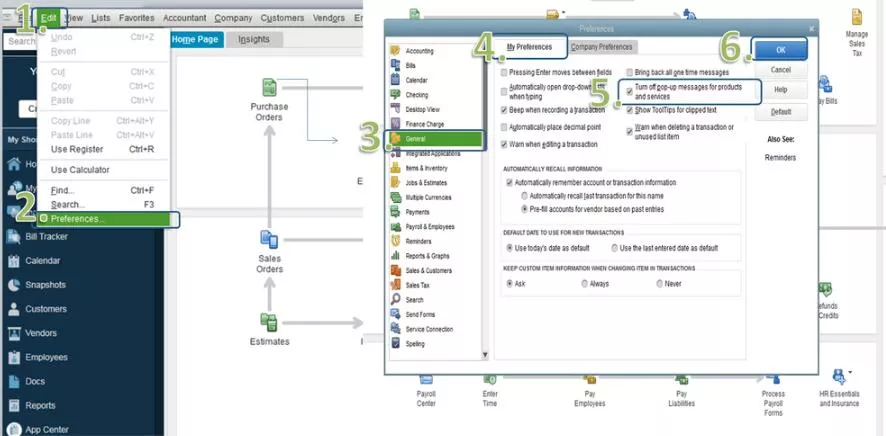Open Snapshots in left sidebar
Screen dimensions: 886x436
(x=45, y=285)
